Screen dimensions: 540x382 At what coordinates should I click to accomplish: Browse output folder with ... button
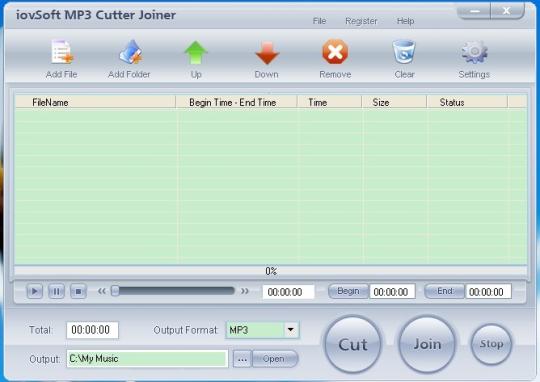tap(242, 359)
